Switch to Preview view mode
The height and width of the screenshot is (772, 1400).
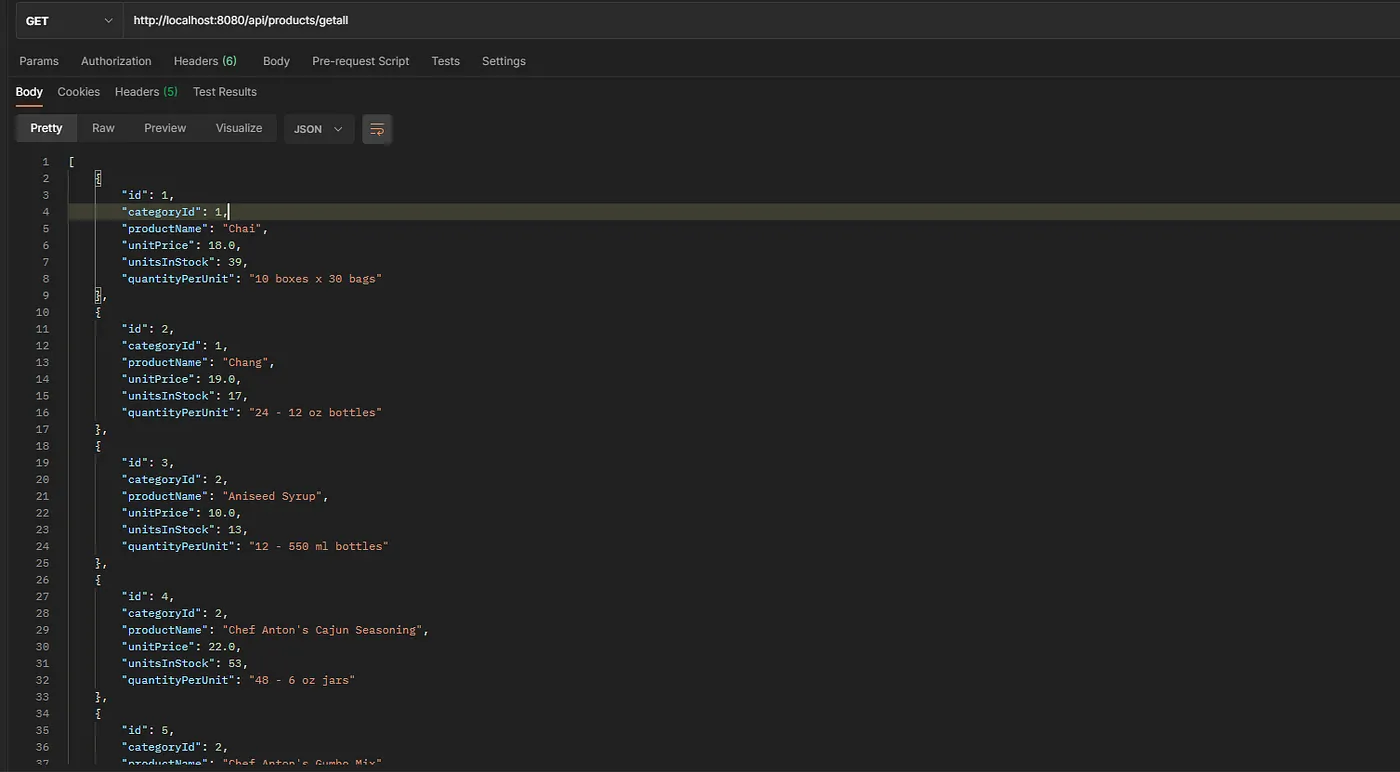click(x=165, y=128)
